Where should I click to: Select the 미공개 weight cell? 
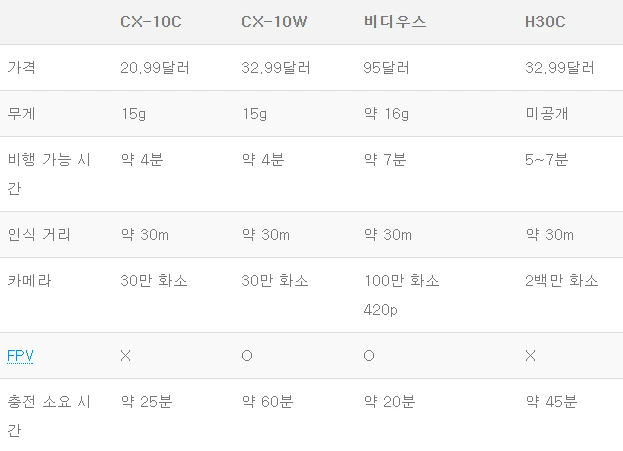click(x=547, y=114)
